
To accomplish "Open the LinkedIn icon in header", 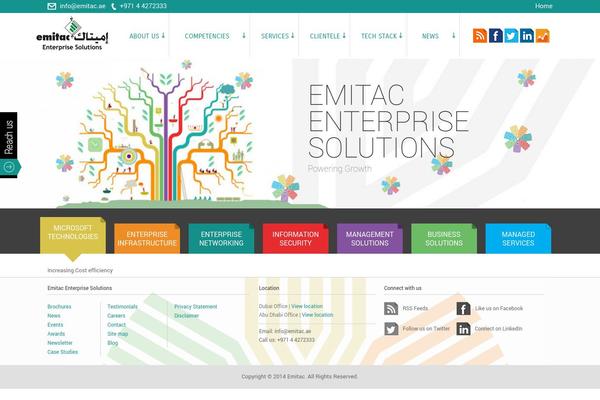I will 527,36.
